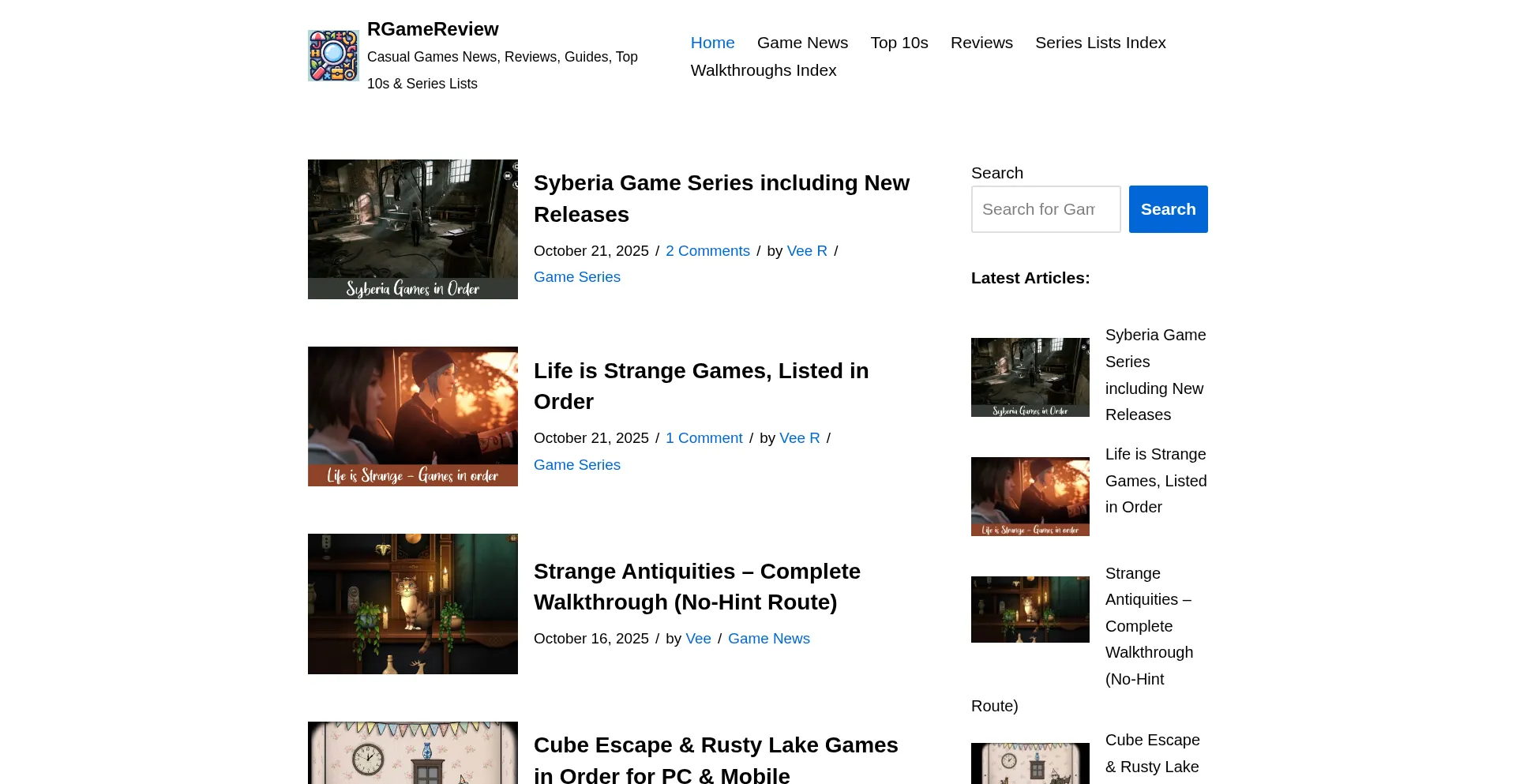Click the blue Search button
The image size is (1516, 784).
click(x=1167, y=209)
